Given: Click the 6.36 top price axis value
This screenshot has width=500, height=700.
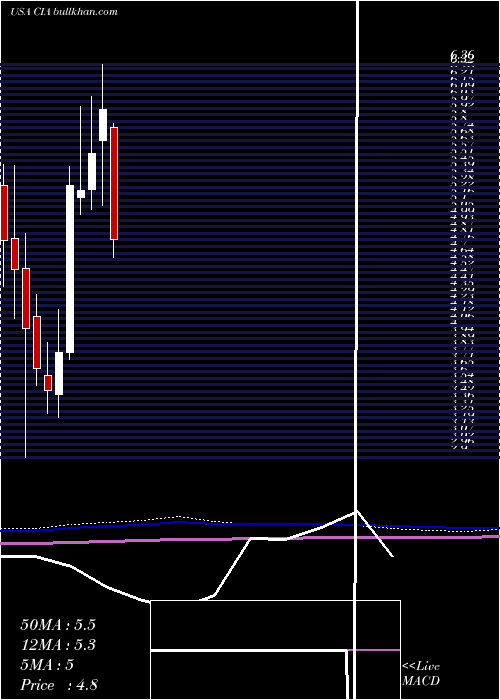Looking at the screenshot, I should tap(462, 55).
